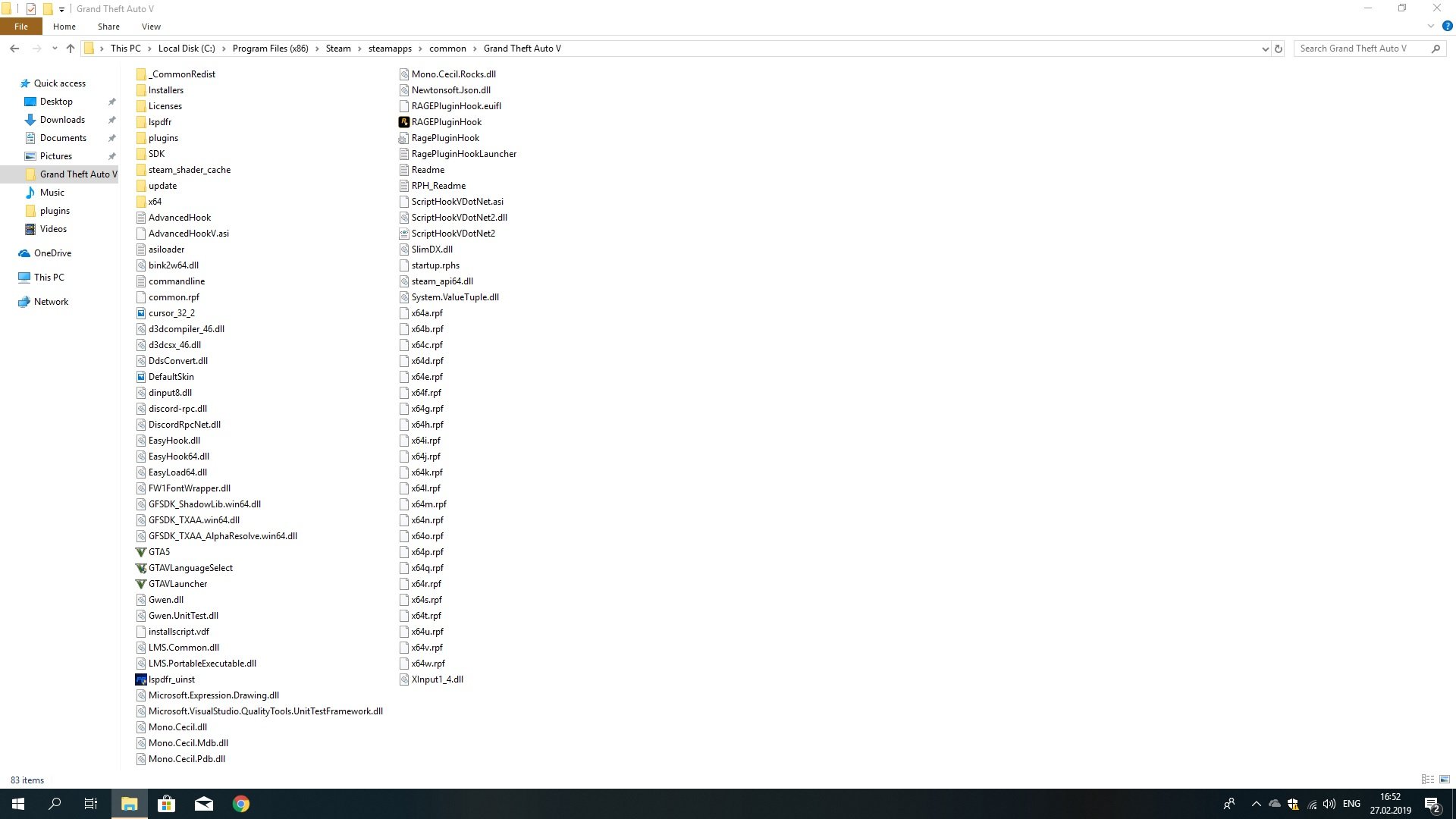
Task: Click the help question mark icon
Action: click(1447, 26)
